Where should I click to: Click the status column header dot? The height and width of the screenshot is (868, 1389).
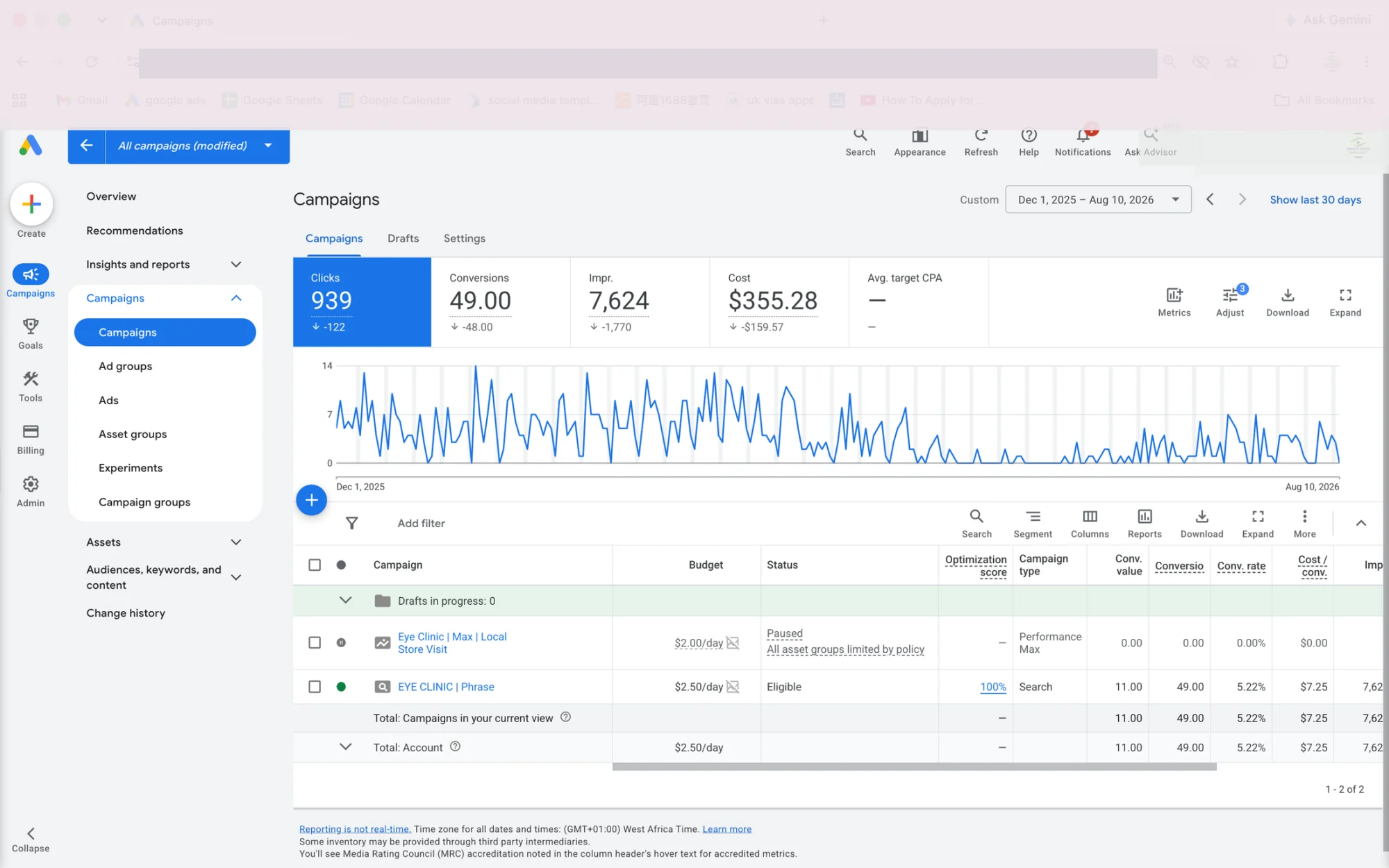click(341, 565)
